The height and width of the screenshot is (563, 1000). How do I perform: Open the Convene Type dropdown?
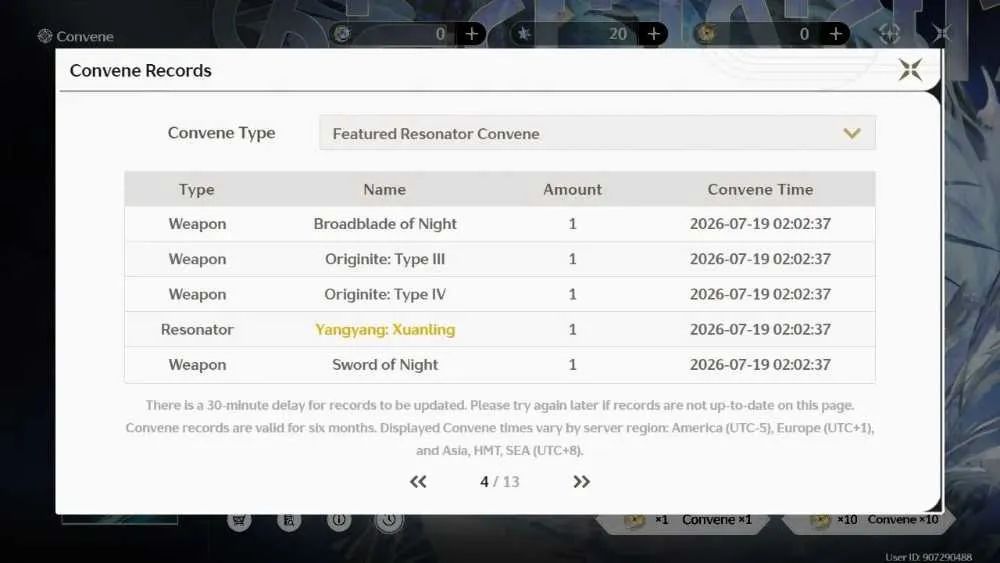(x=597, y=133)
